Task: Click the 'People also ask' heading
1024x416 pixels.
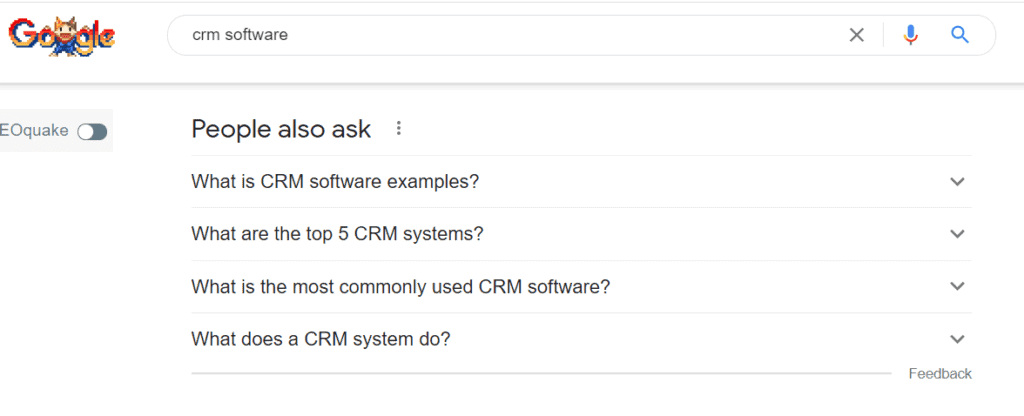Action: pyautogui.click(x=281, y=129)
